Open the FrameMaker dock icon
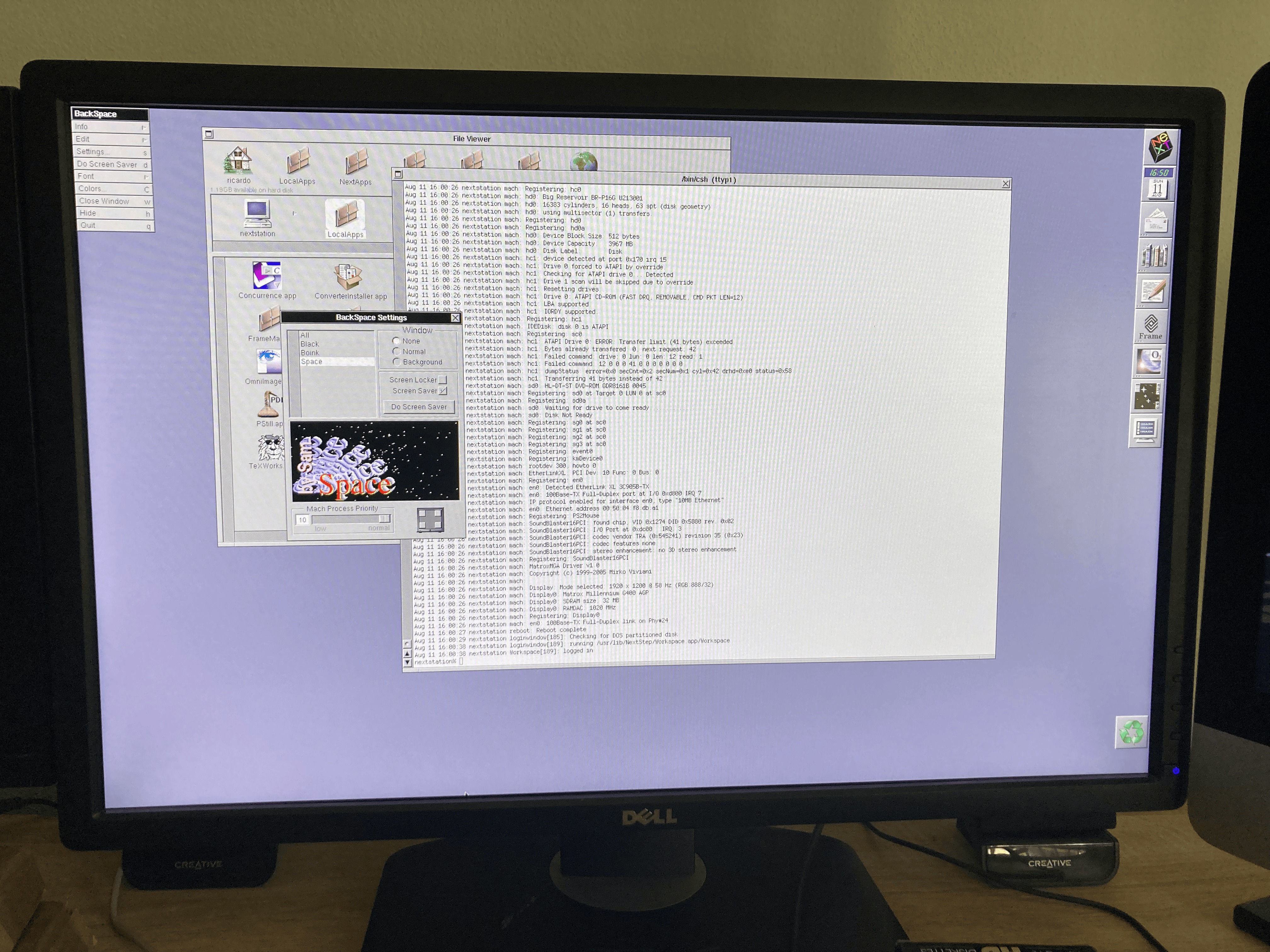This screenshot has height=952, width=1270. (1151, 326)
